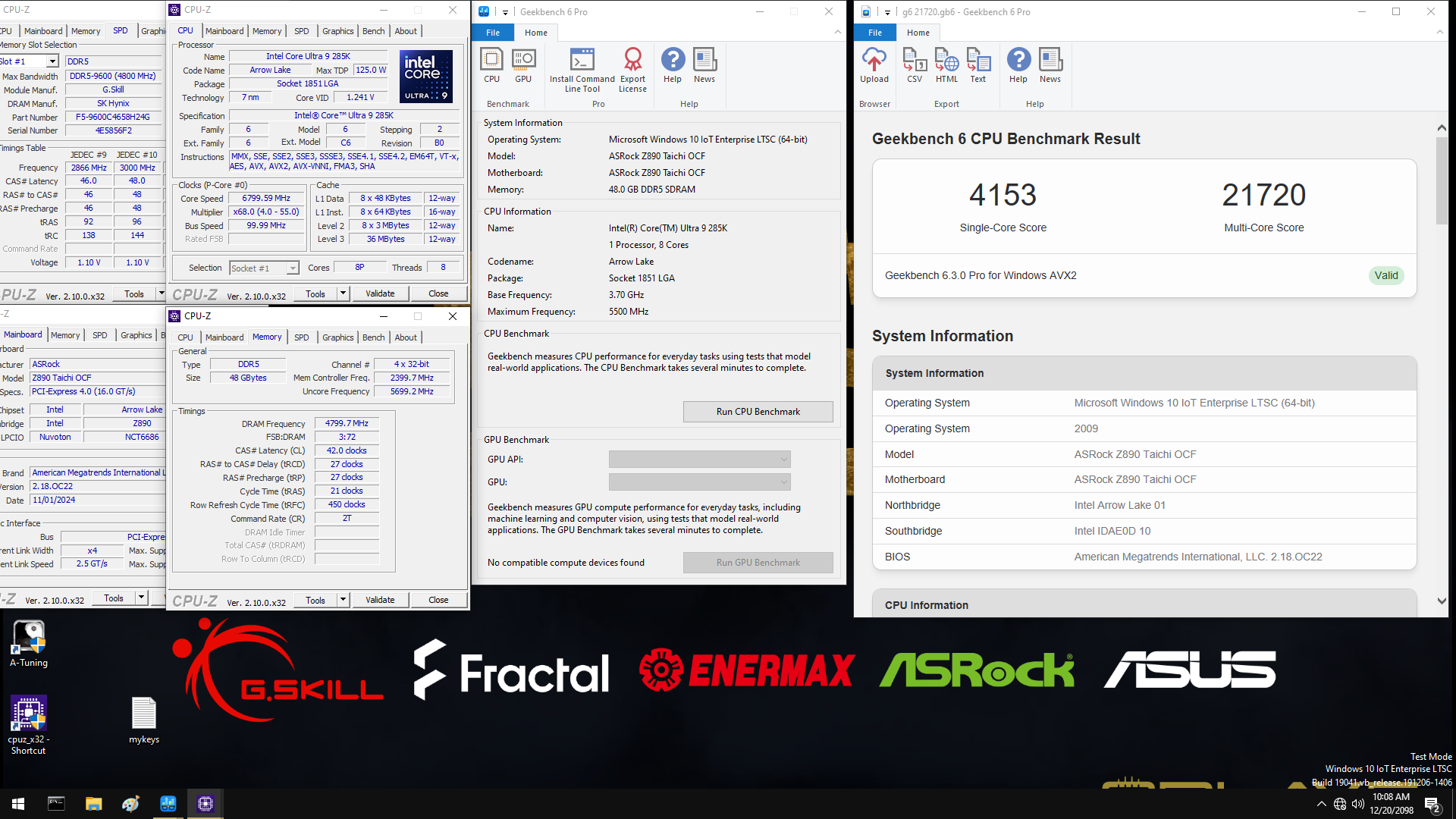Click the Valid badge in results

click(x=1386, y=275)
